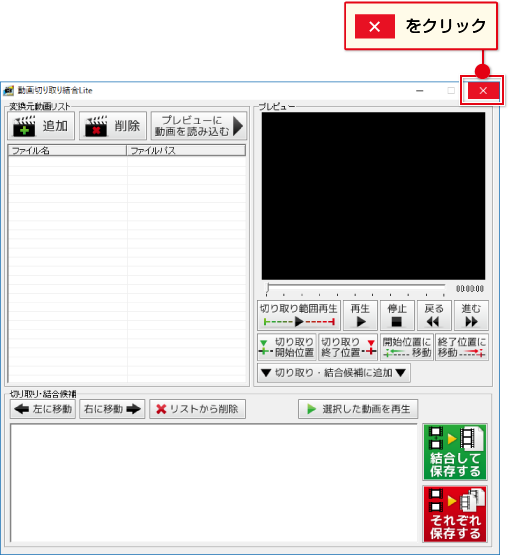The height and width of the screenshot is (556, 509).
Task: Move the clip left with 左に移動
Action: (43, 409)
